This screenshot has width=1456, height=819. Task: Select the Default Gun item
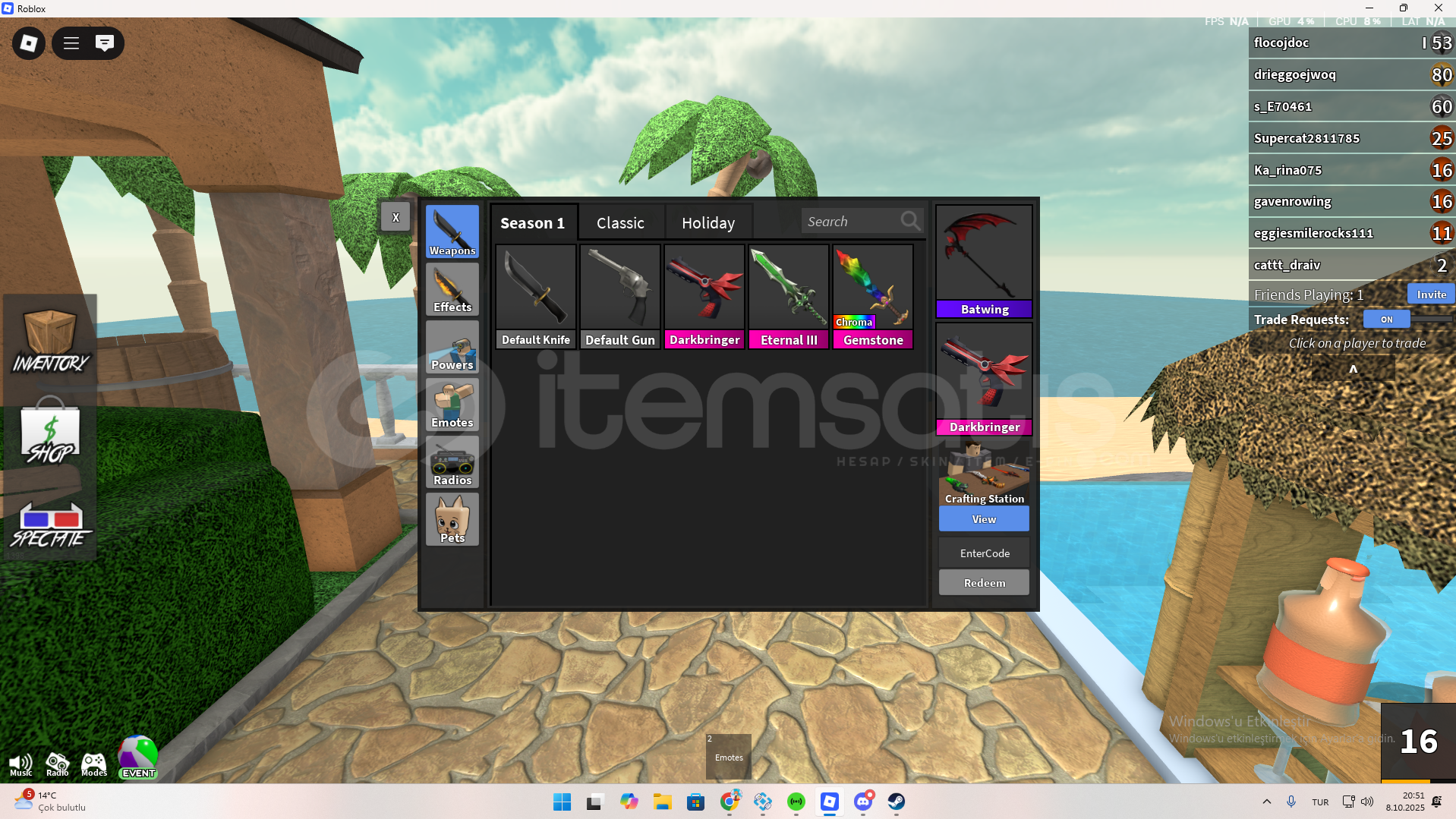pyautogui.click(x=620, y=297)
